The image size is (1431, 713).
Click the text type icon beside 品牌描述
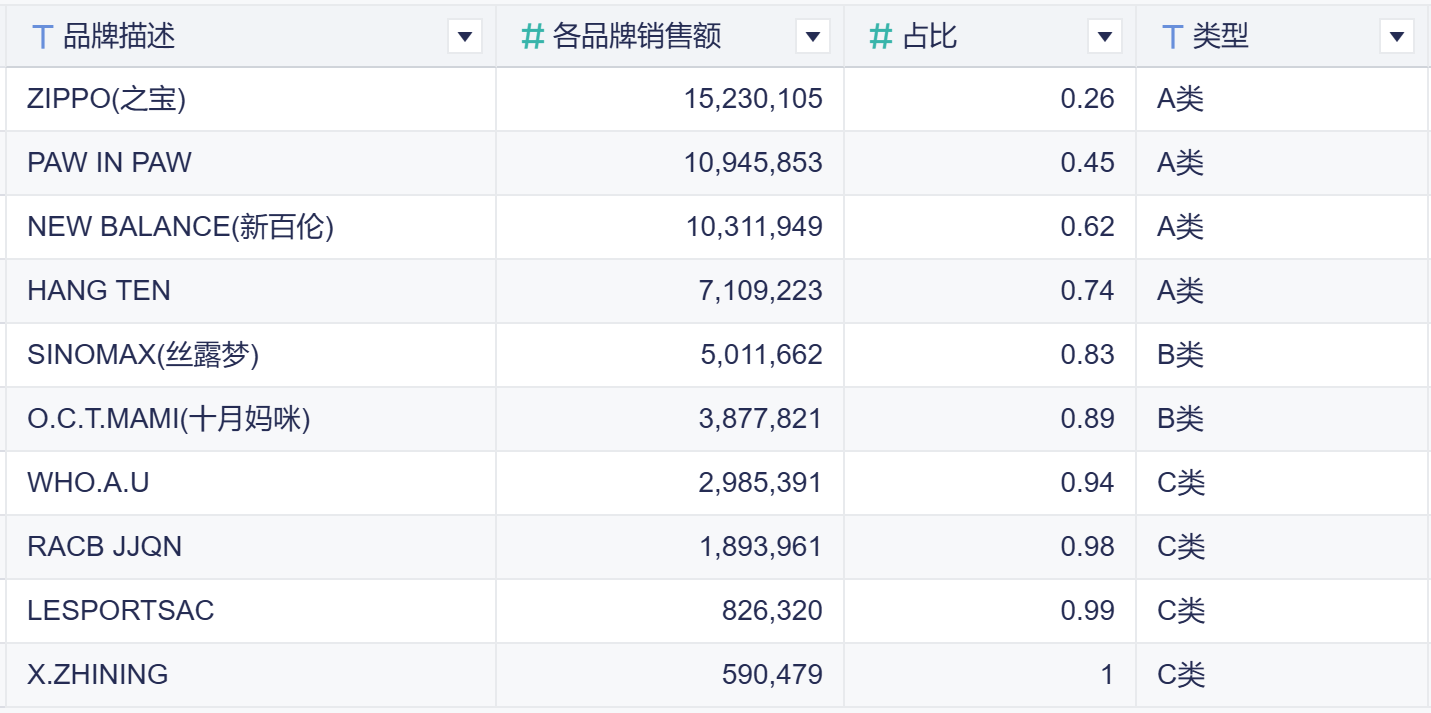tap(42, 37)
